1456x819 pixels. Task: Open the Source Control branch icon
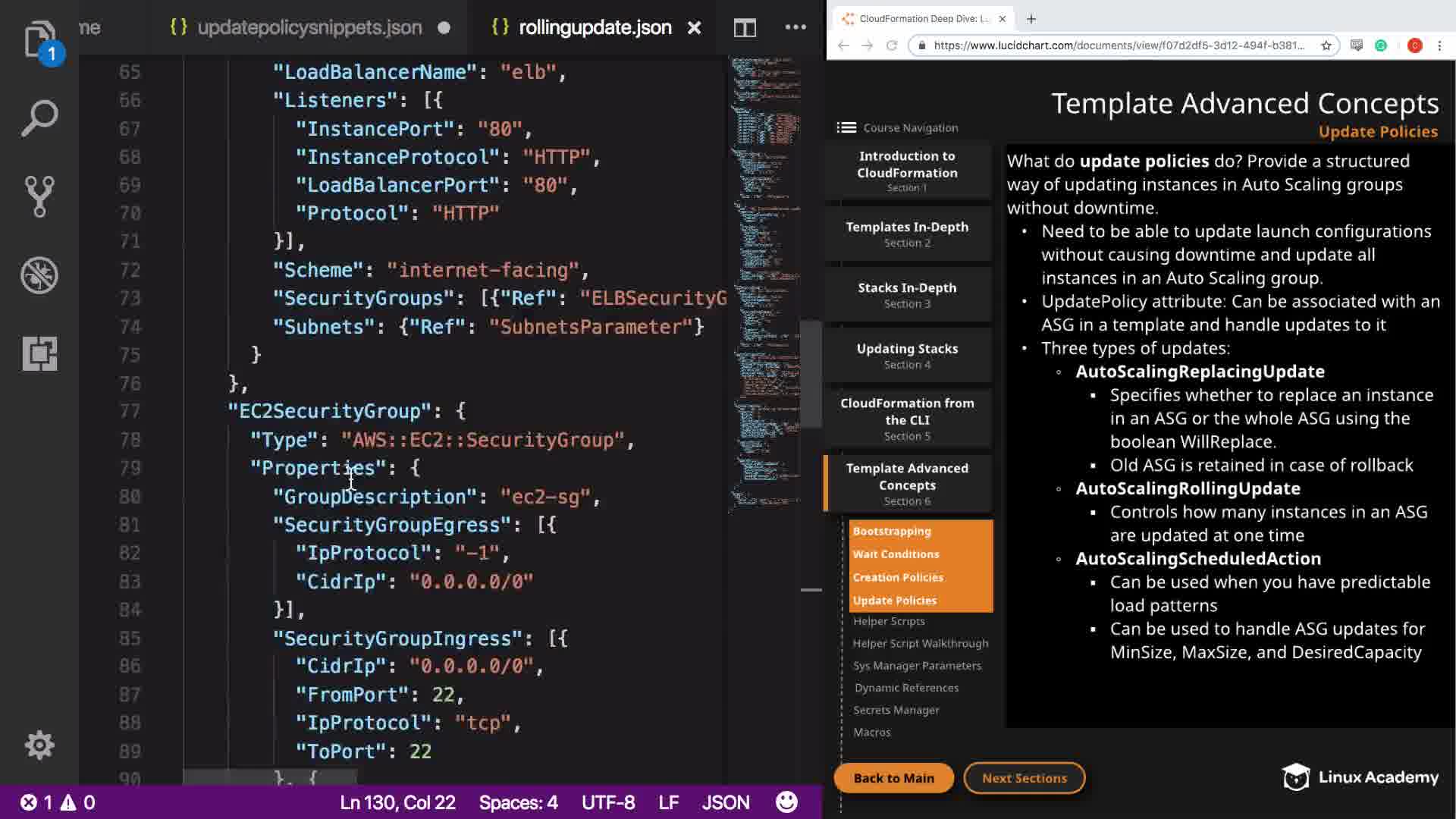click(39, 196)
